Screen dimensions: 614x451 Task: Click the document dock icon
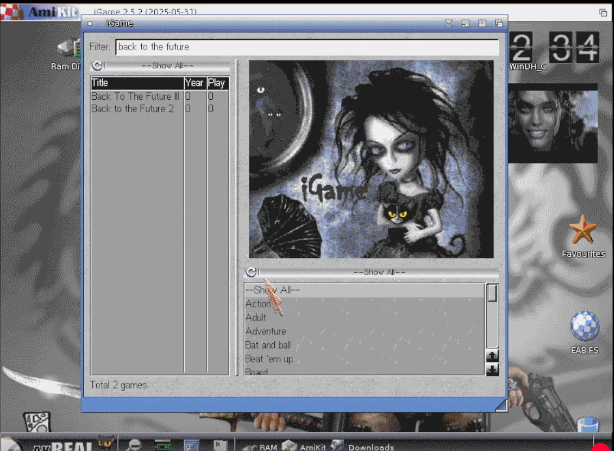point(220,446)
